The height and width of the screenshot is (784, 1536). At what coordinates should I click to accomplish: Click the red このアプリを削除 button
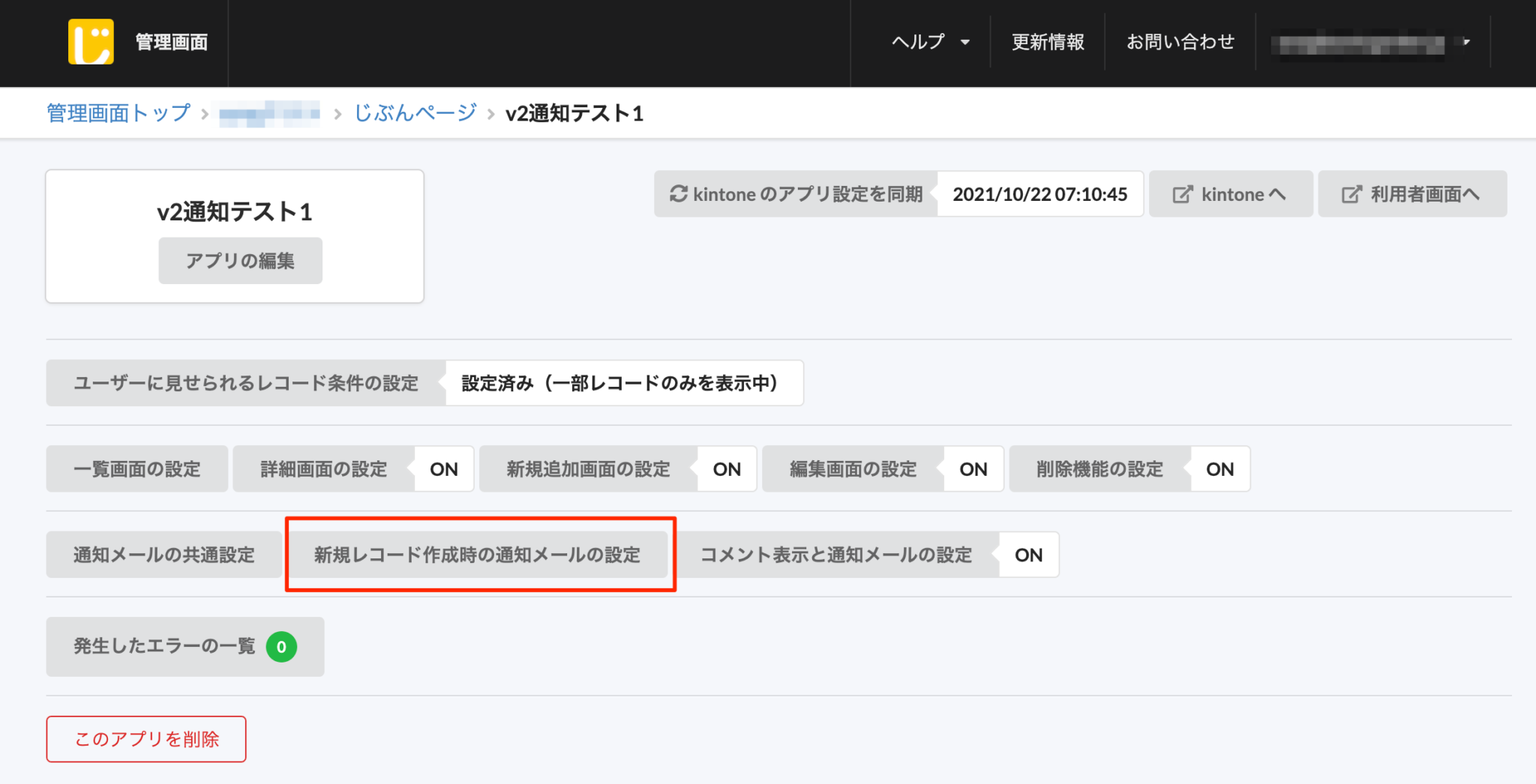pos(146,739)
